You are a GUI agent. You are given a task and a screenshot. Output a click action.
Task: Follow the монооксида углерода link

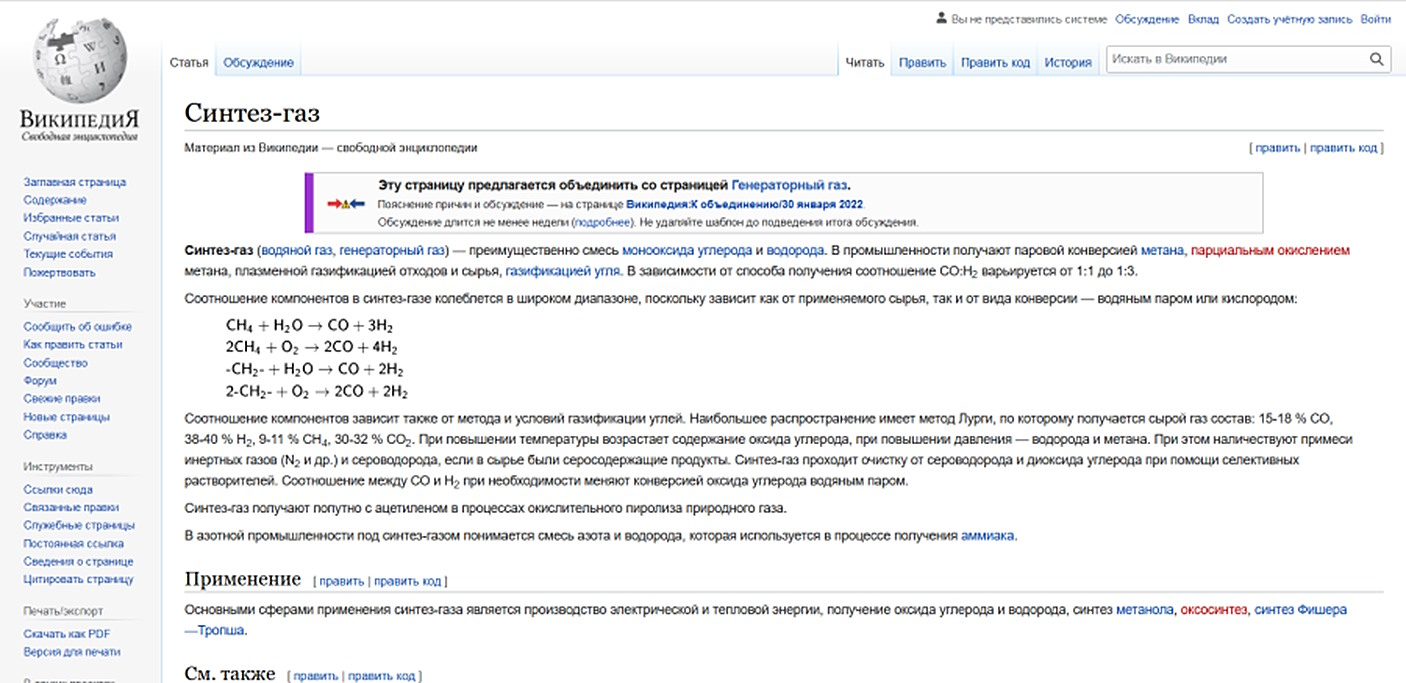(686, 250)
